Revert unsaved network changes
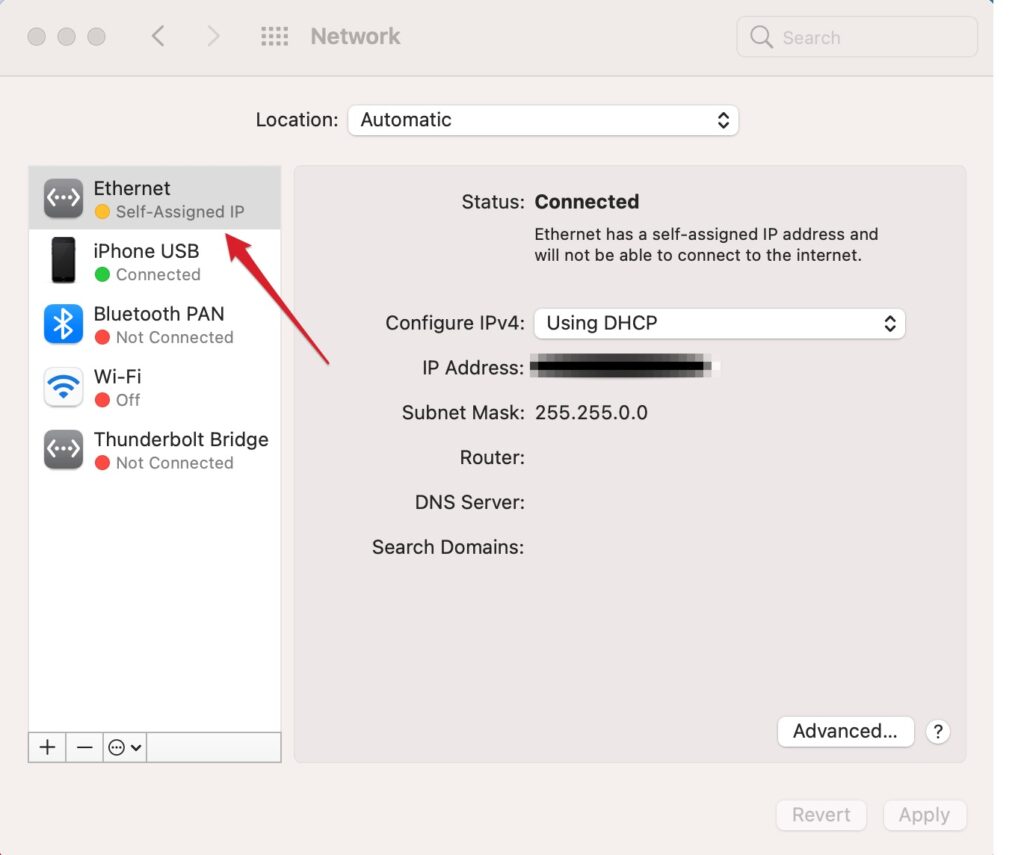The image size is (1024, 855). tap(821, 814)
